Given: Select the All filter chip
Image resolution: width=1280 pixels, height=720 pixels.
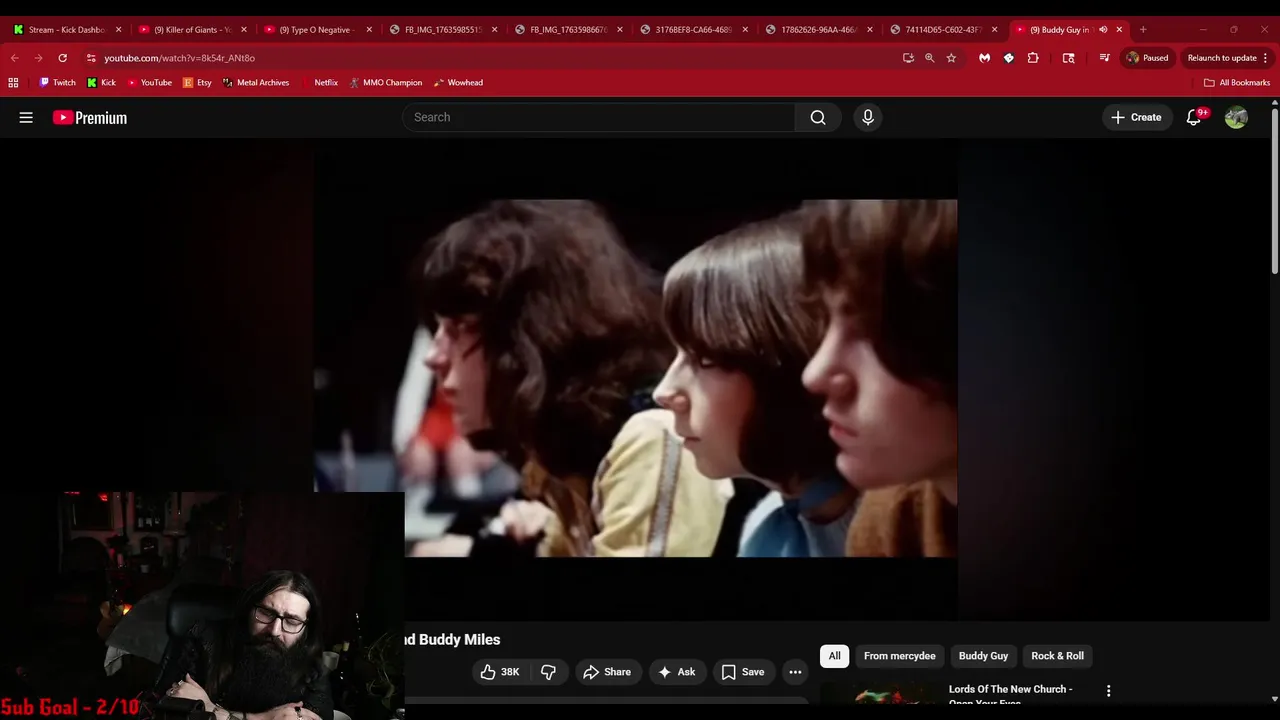Looking at the screenshot, I should tap(834, 656).
